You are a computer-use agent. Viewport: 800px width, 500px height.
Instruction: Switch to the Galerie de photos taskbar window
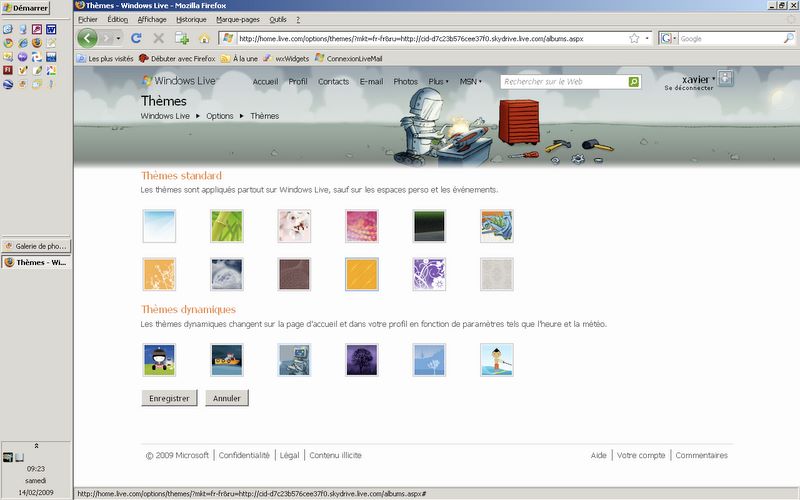point(36,246)
